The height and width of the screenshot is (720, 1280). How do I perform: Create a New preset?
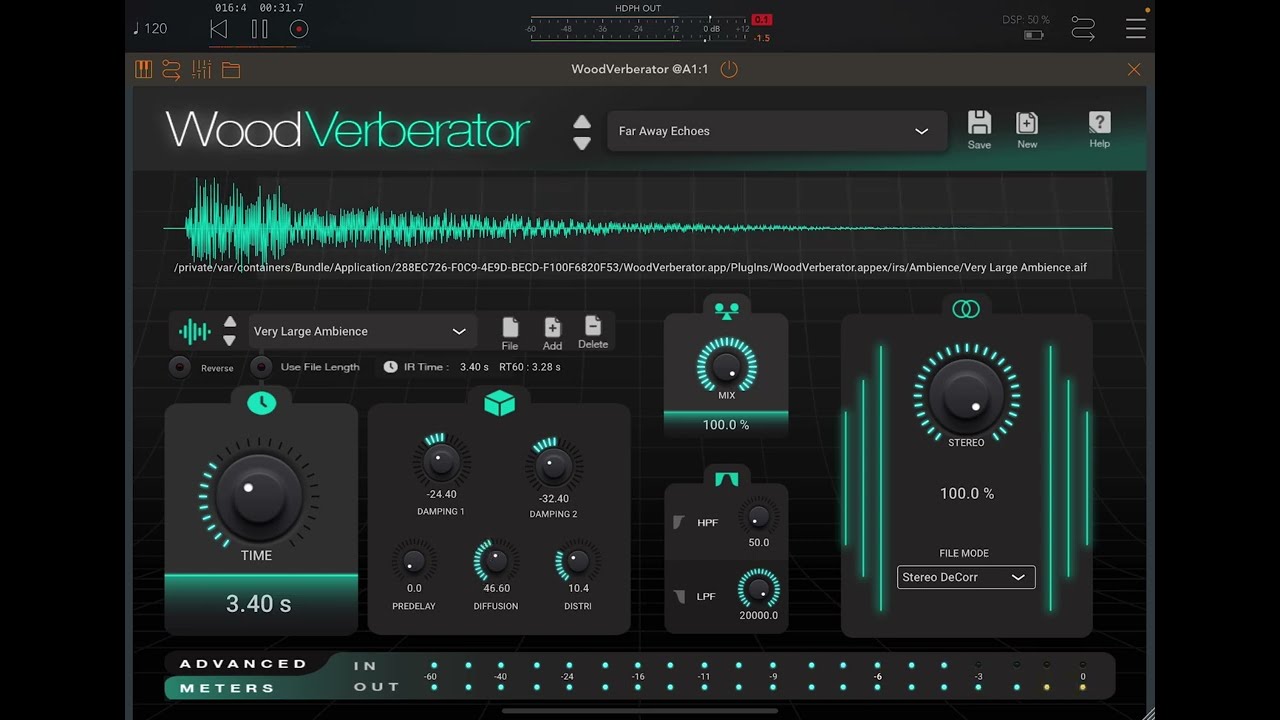tap(1027, 130)
